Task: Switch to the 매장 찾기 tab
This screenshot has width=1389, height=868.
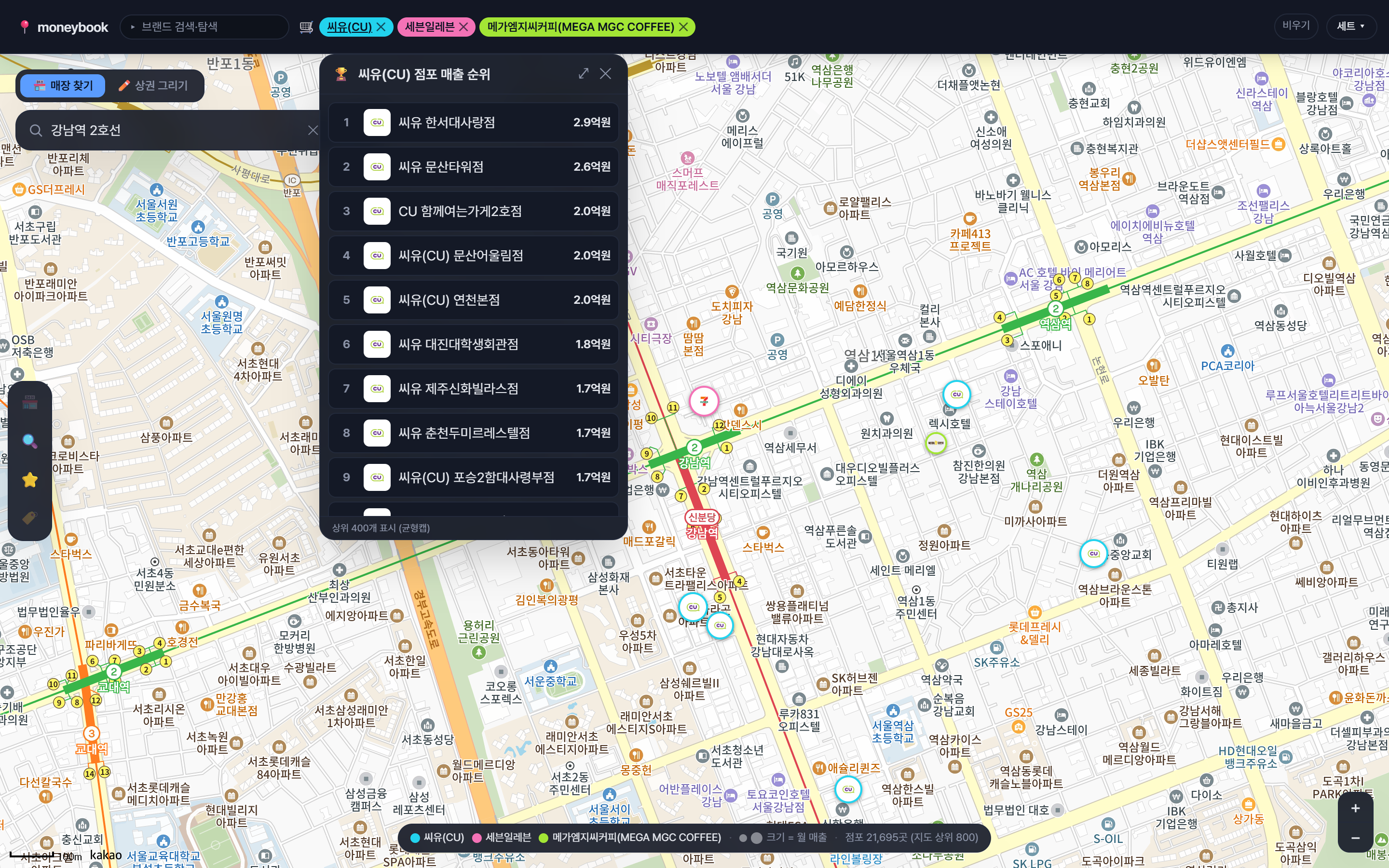Action: [x=63, y=85]
